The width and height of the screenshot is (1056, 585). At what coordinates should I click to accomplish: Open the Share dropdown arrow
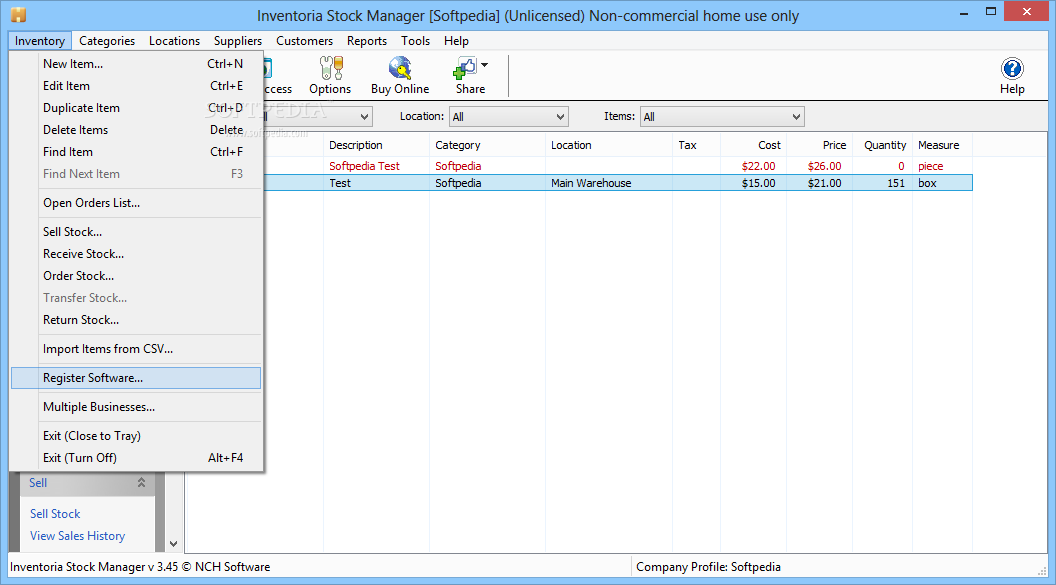click(484, 65)
